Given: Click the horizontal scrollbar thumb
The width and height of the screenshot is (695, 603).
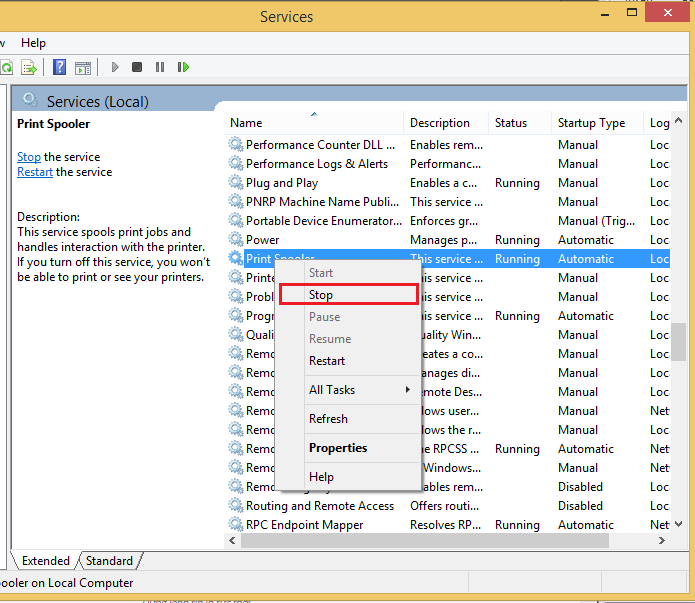Looking at the screenshot, I should pyautogui.click(x=425, y=540).
